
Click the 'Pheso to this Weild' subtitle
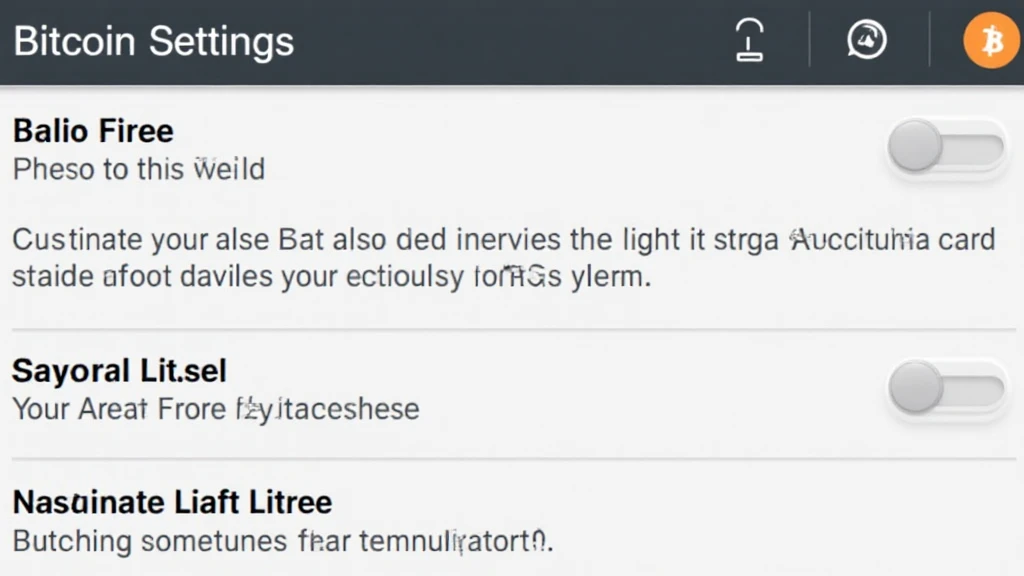[x=139, y=168]
